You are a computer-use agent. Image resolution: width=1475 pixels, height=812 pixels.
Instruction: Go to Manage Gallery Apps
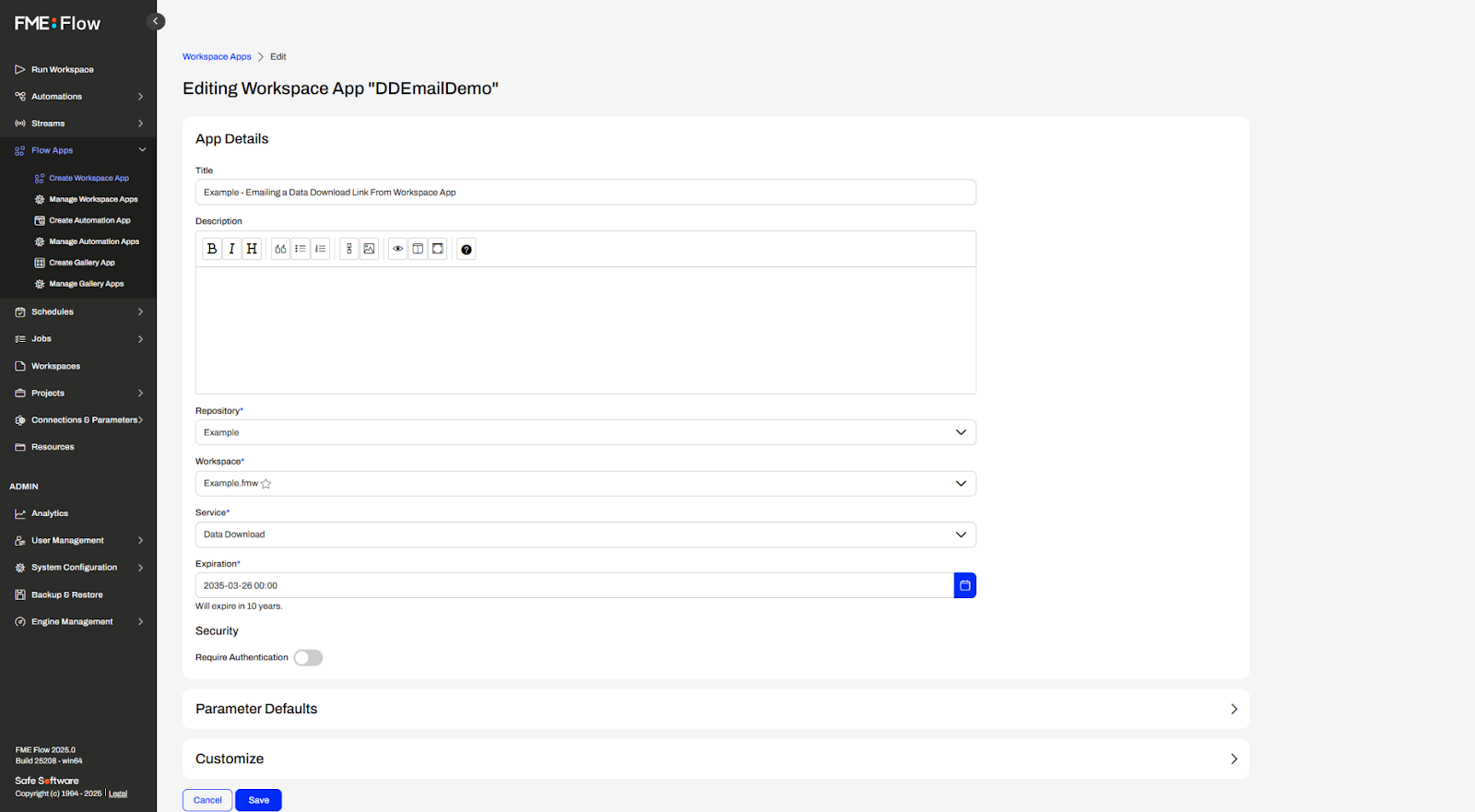click(x=86, y=284)
